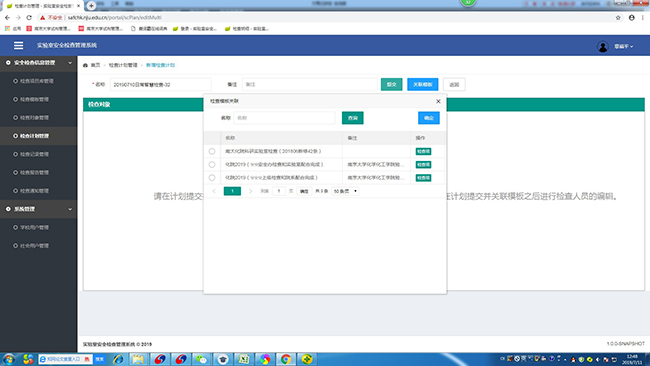Click the blue confirm button in dialog
The height and width of the screenshot is (366, 650).
(x=429, y=118)
